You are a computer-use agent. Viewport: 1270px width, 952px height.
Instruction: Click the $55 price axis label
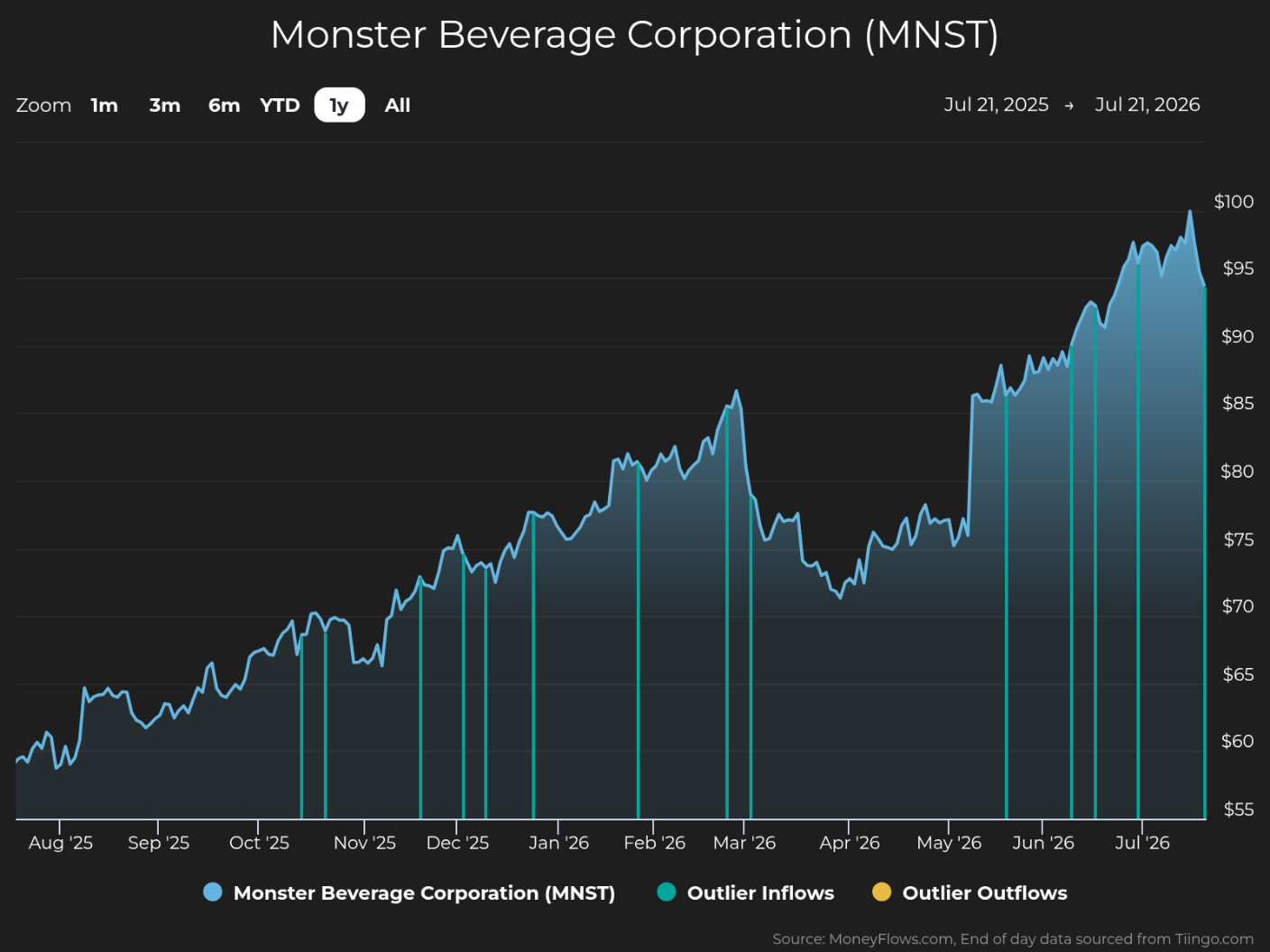click(x=1238, y=809)
